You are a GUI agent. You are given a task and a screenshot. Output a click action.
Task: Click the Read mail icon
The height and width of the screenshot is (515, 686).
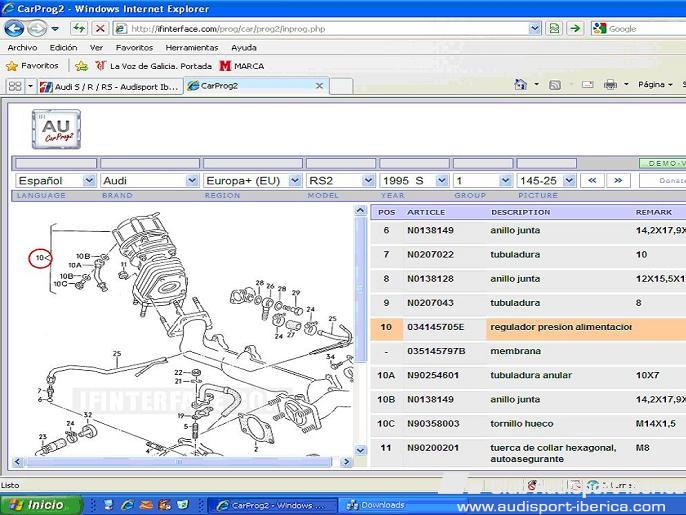(x=588, y=84)
